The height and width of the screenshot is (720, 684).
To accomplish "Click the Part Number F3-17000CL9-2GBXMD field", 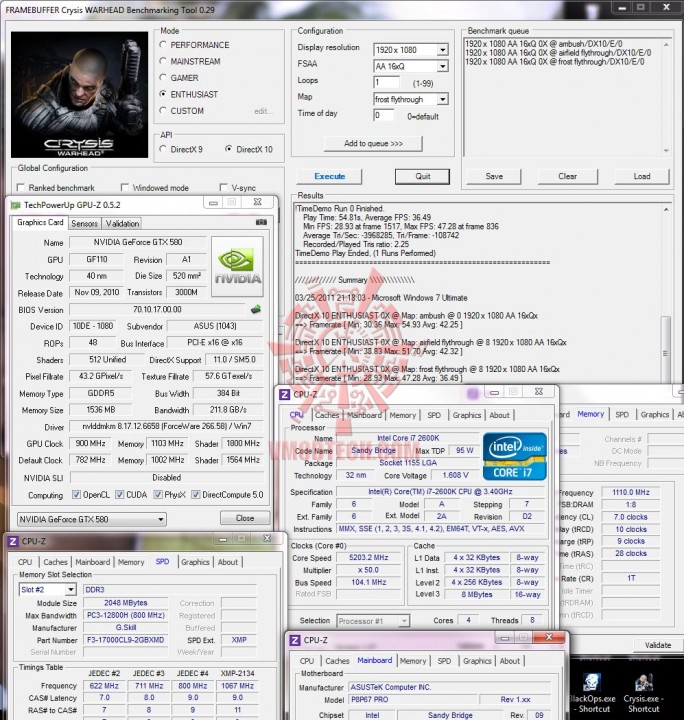I will click(125, 640).
